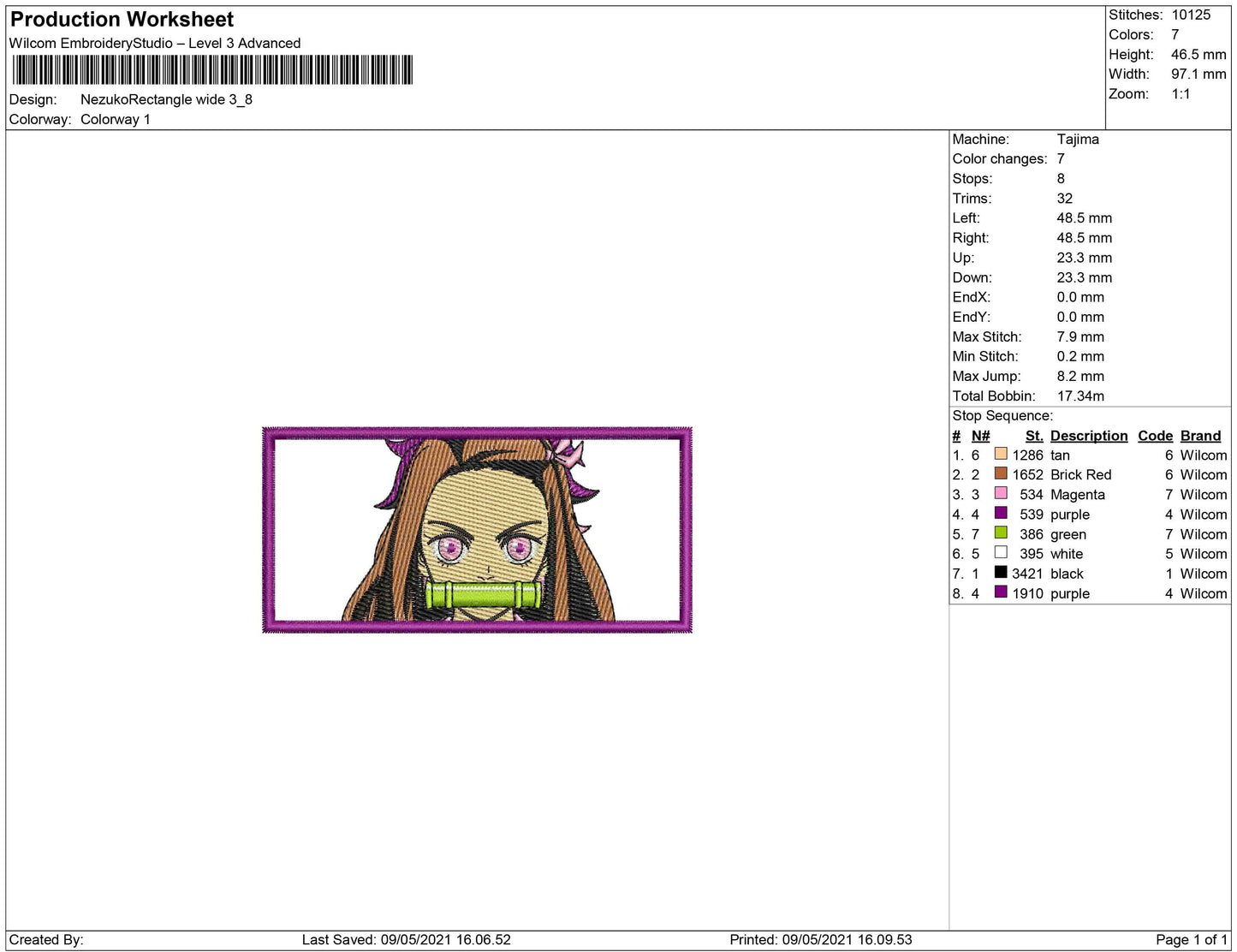Select the Magenta description text
Screen dimensions: 1237x952
point(1077,494)
